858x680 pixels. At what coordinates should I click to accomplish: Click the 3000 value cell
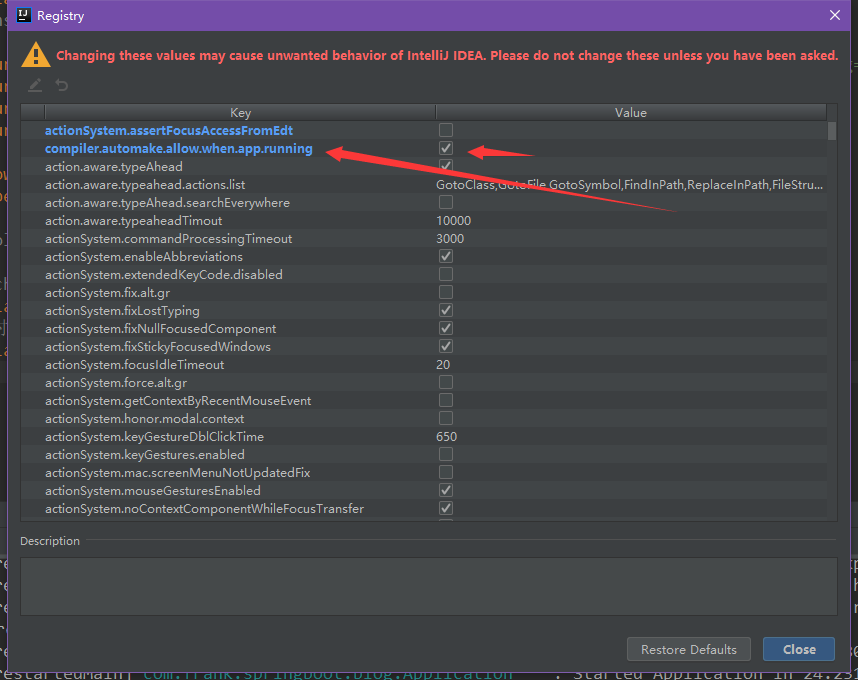pos(450,239)
